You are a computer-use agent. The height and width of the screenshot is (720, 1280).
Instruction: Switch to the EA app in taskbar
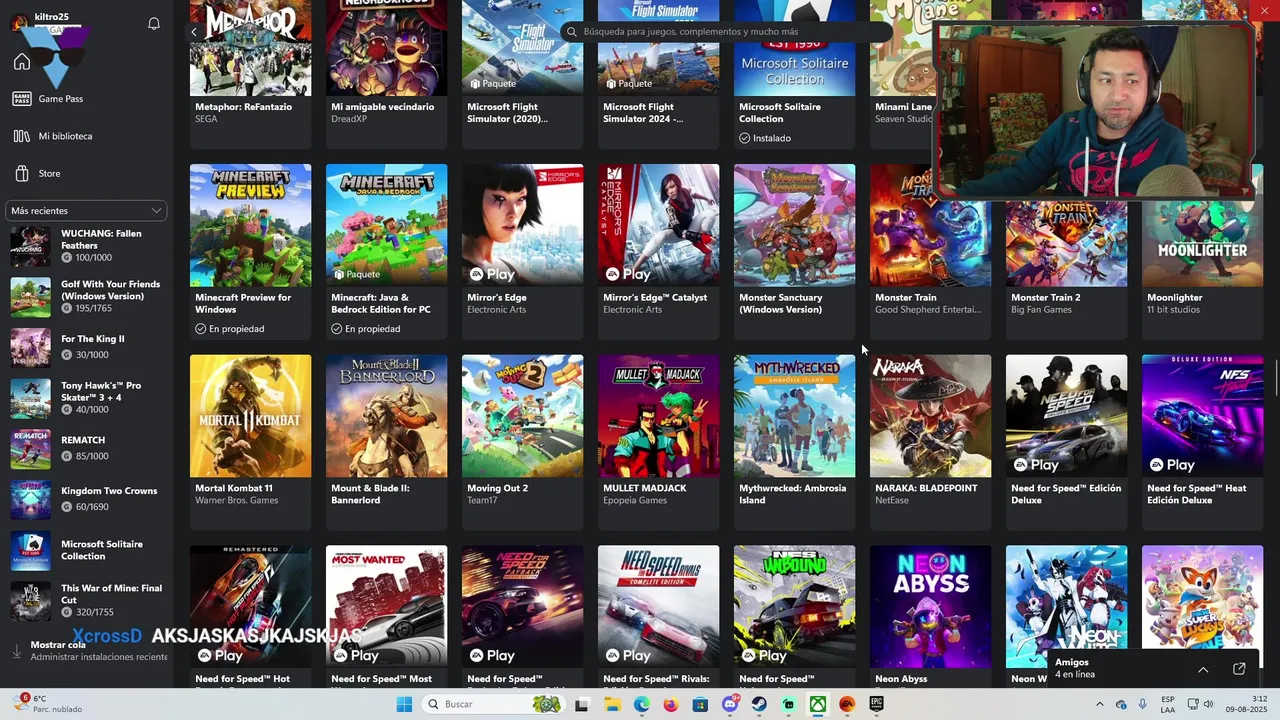(847, 705)
